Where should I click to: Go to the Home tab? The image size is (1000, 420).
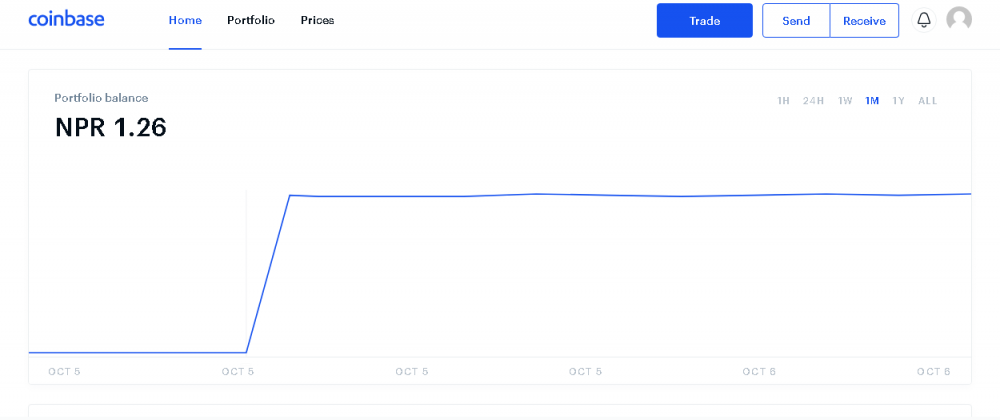coord(185,21)
